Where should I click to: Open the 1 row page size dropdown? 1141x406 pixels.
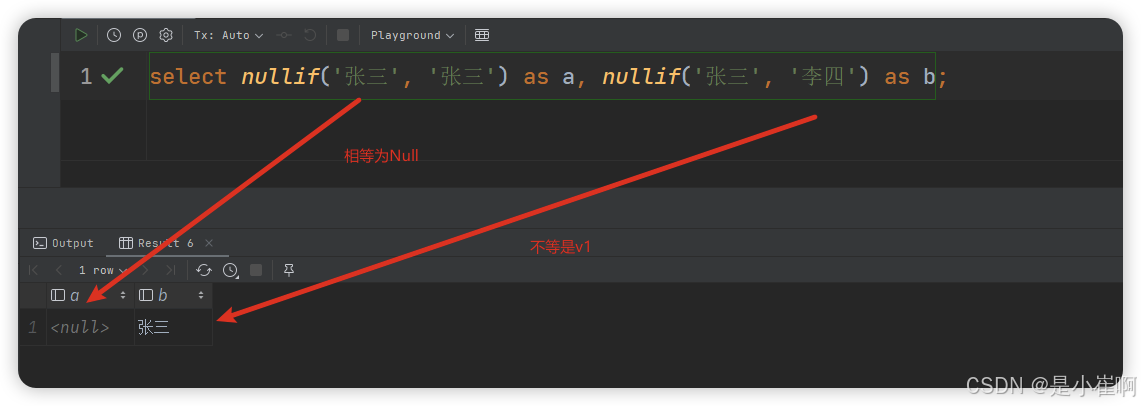(x=103, y=270)
